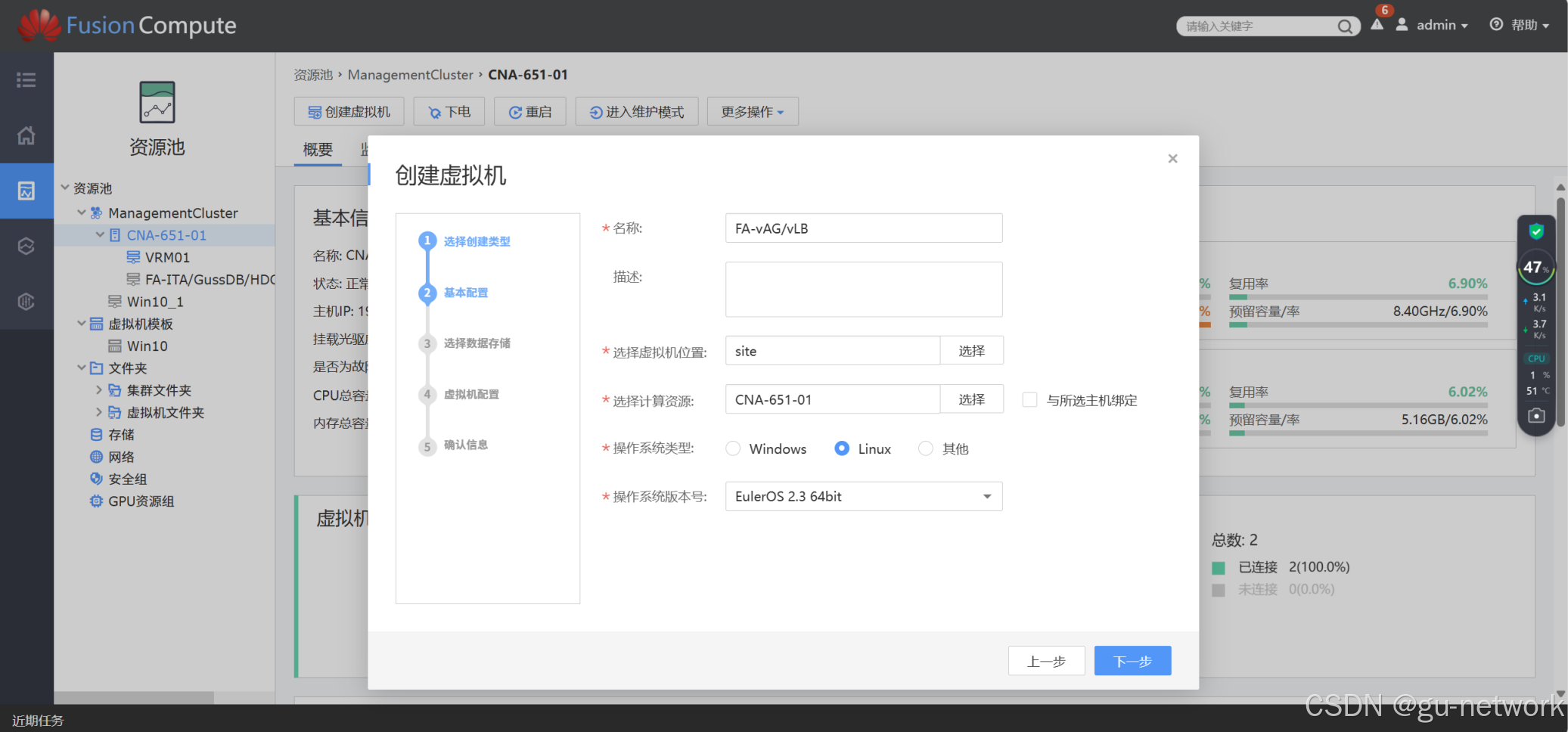Select the Linux OS type radio

[x=842, y=448]
